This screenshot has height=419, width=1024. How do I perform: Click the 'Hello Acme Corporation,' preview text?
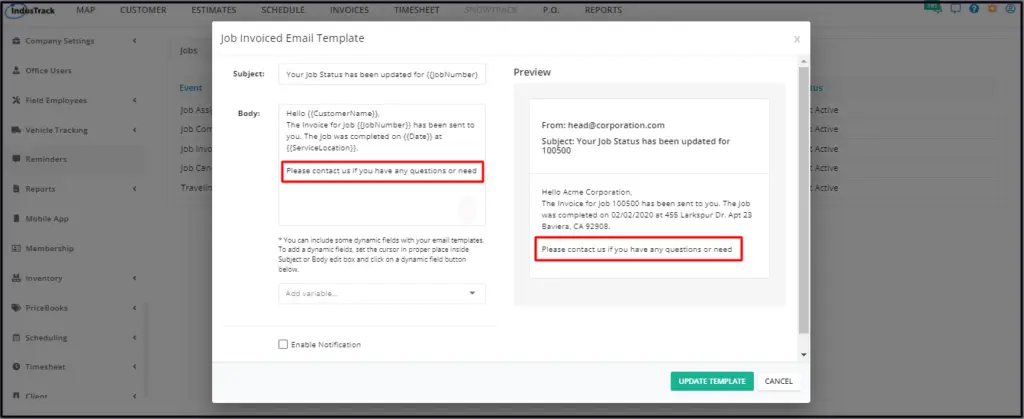click(x=587, y=192)
